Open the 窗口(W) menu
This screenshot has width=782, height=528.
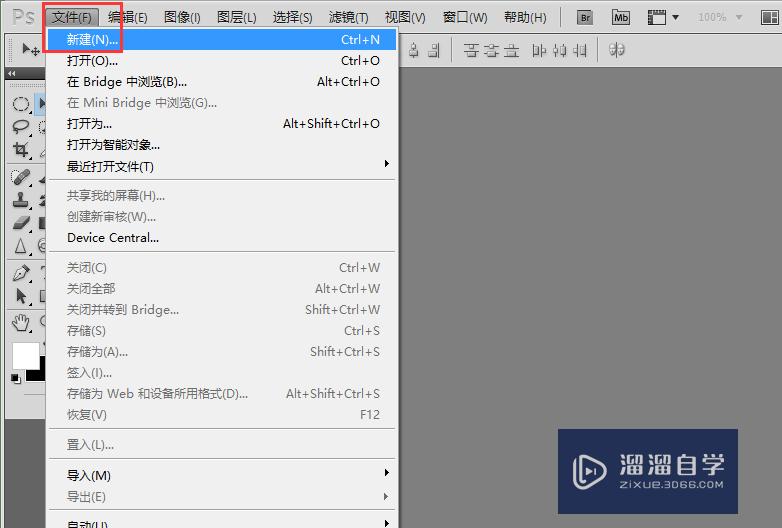[465, 17]
